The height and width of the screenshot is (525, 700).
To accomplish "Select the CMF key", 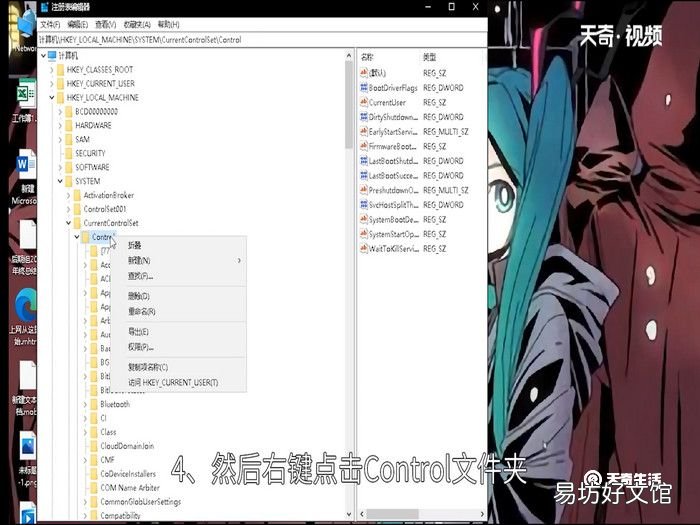I will tap(107, 460).
